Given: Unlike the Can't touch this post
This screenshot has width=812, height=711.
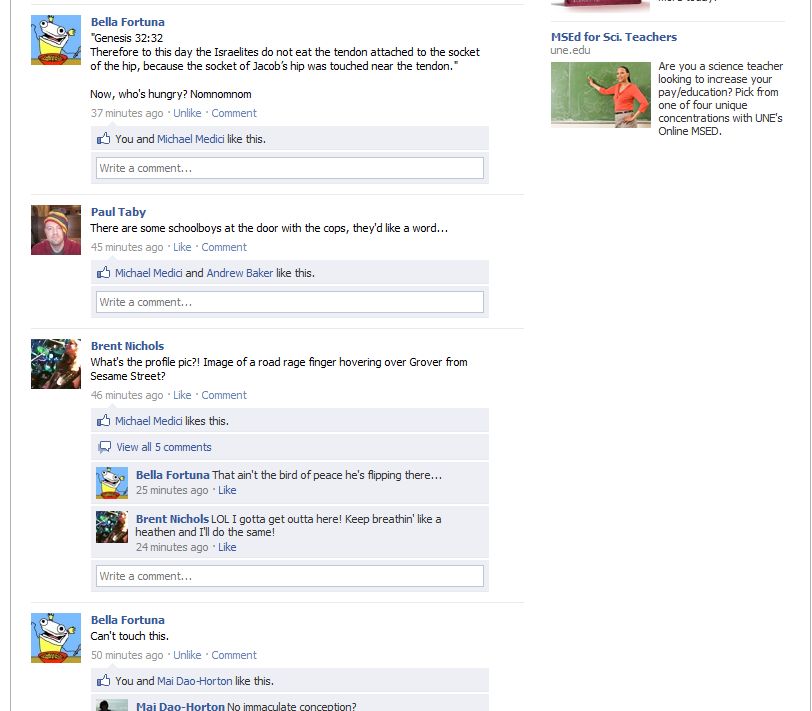Looking at the screenshot, I should click(x=187, y=655).
